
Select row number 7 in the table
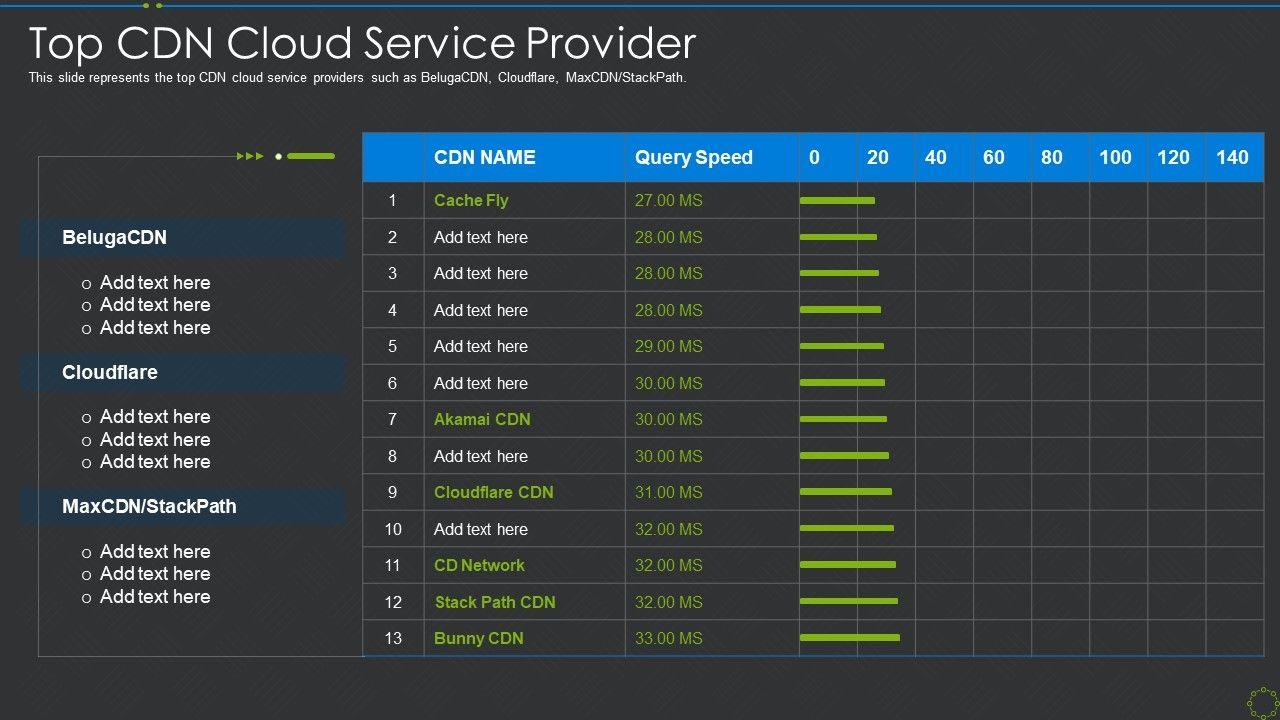tap(393, 419)
